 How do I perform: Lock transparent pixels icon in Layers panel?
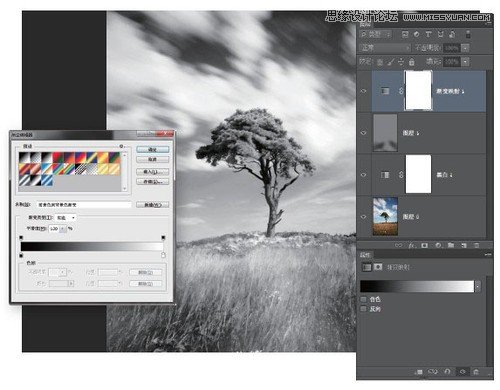(x=380, y=62)
